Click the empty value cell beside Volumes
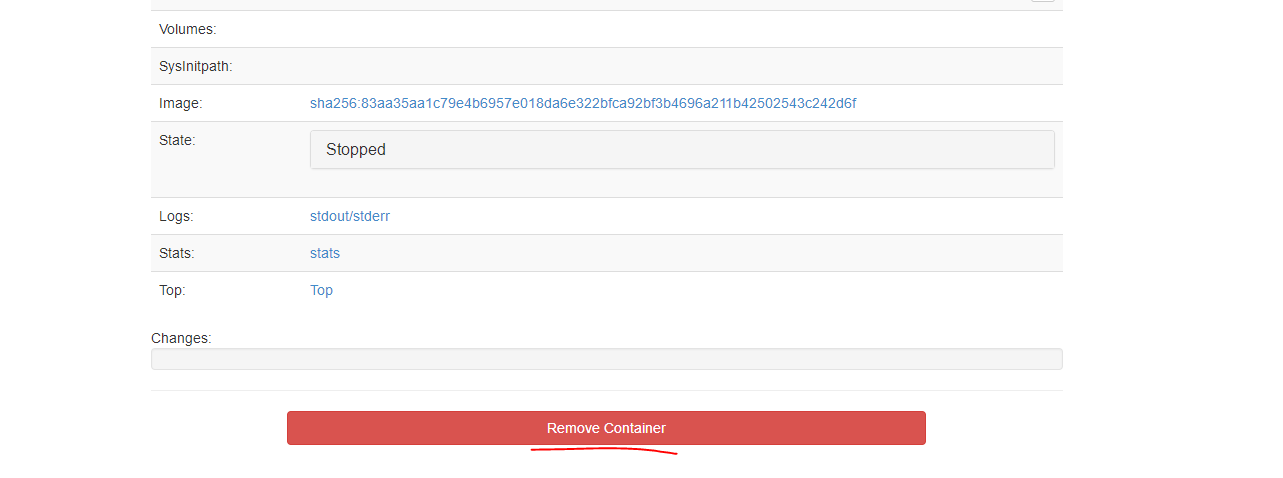1283x478 pixels. (682, 29)
